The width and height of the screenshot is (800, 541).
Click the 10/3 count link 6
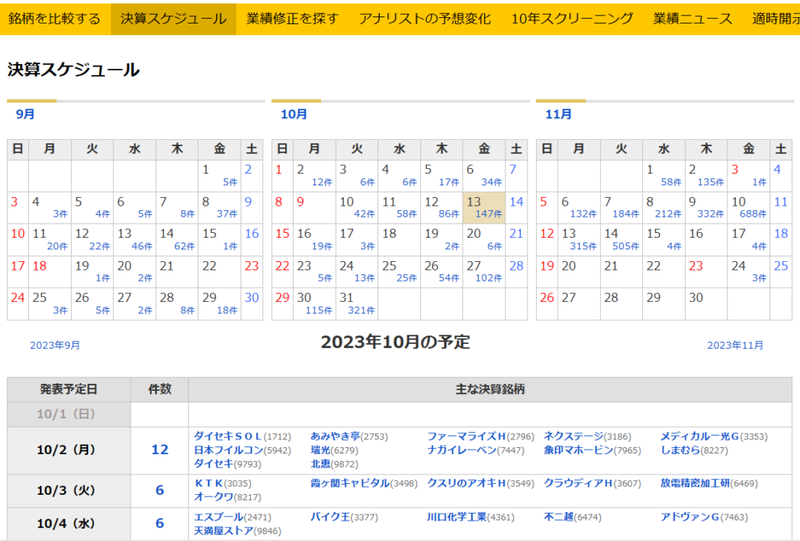coord(160,490)
